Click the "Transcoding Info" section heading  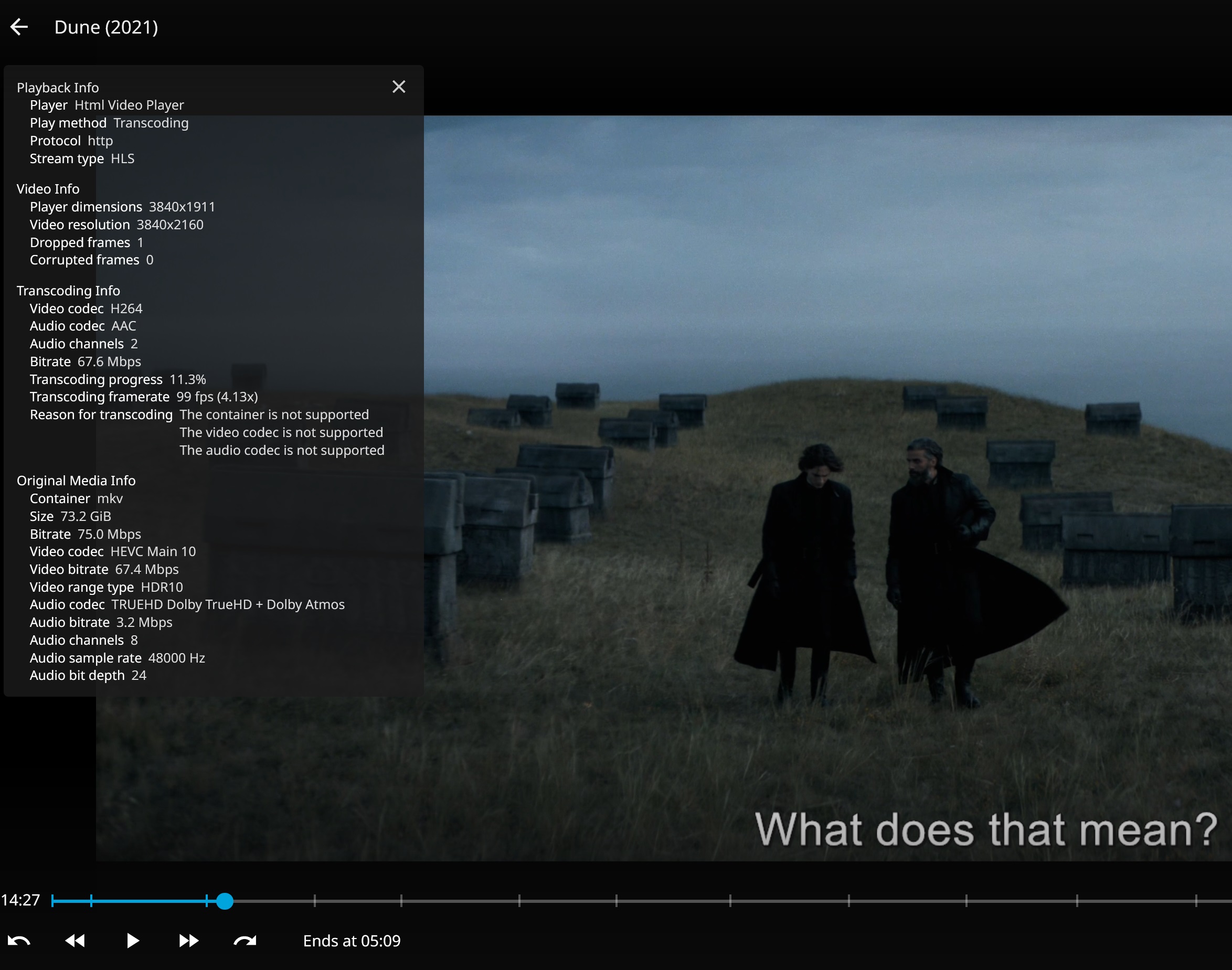tap(68, 291)
